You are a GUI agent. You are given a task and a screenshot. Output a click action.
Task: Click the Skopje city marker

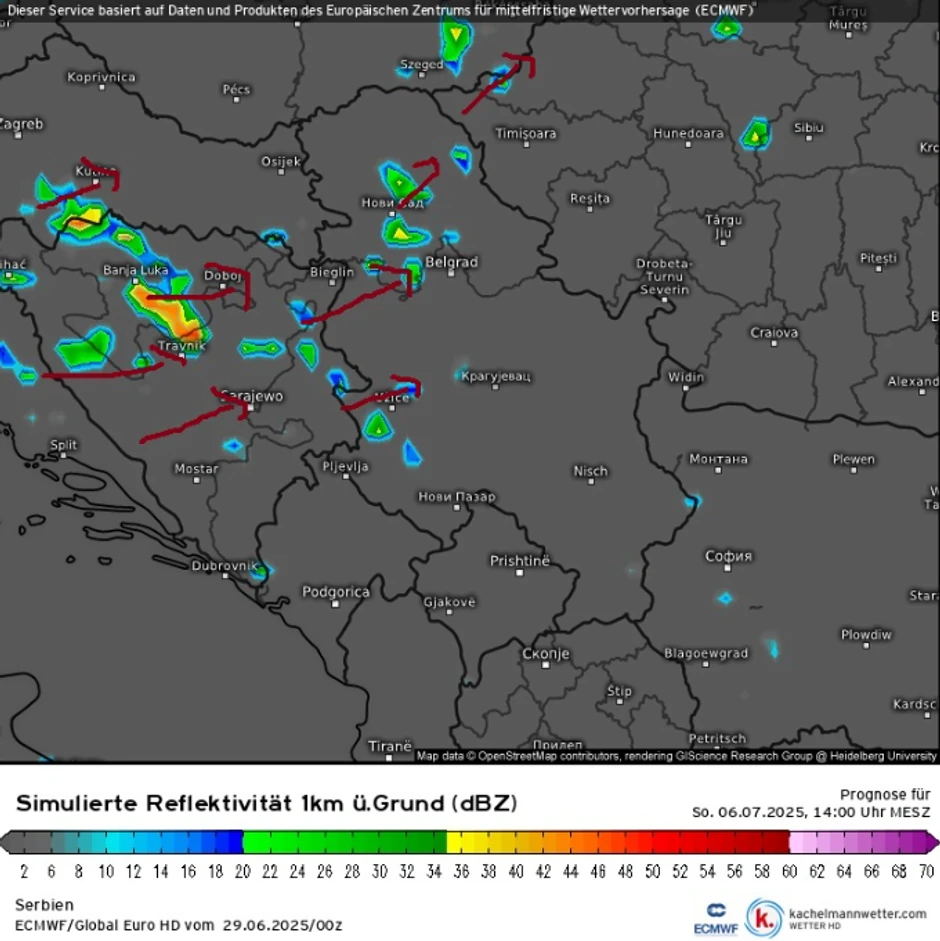[x=546, y=665]
